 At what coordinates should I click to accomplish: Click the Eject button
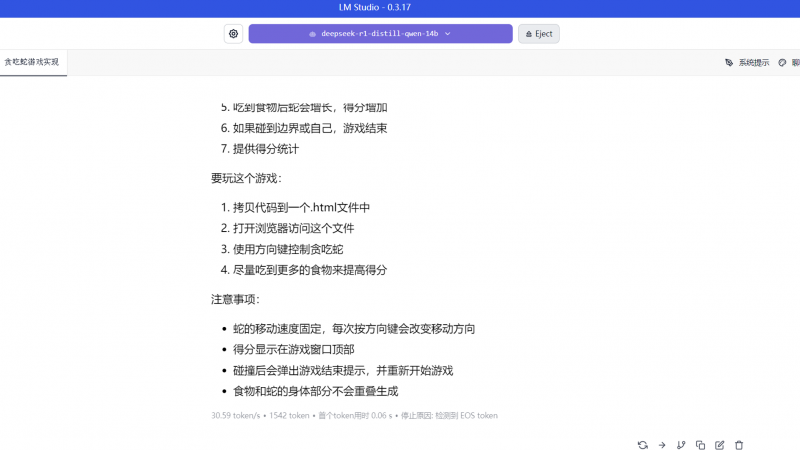(538, 34)
